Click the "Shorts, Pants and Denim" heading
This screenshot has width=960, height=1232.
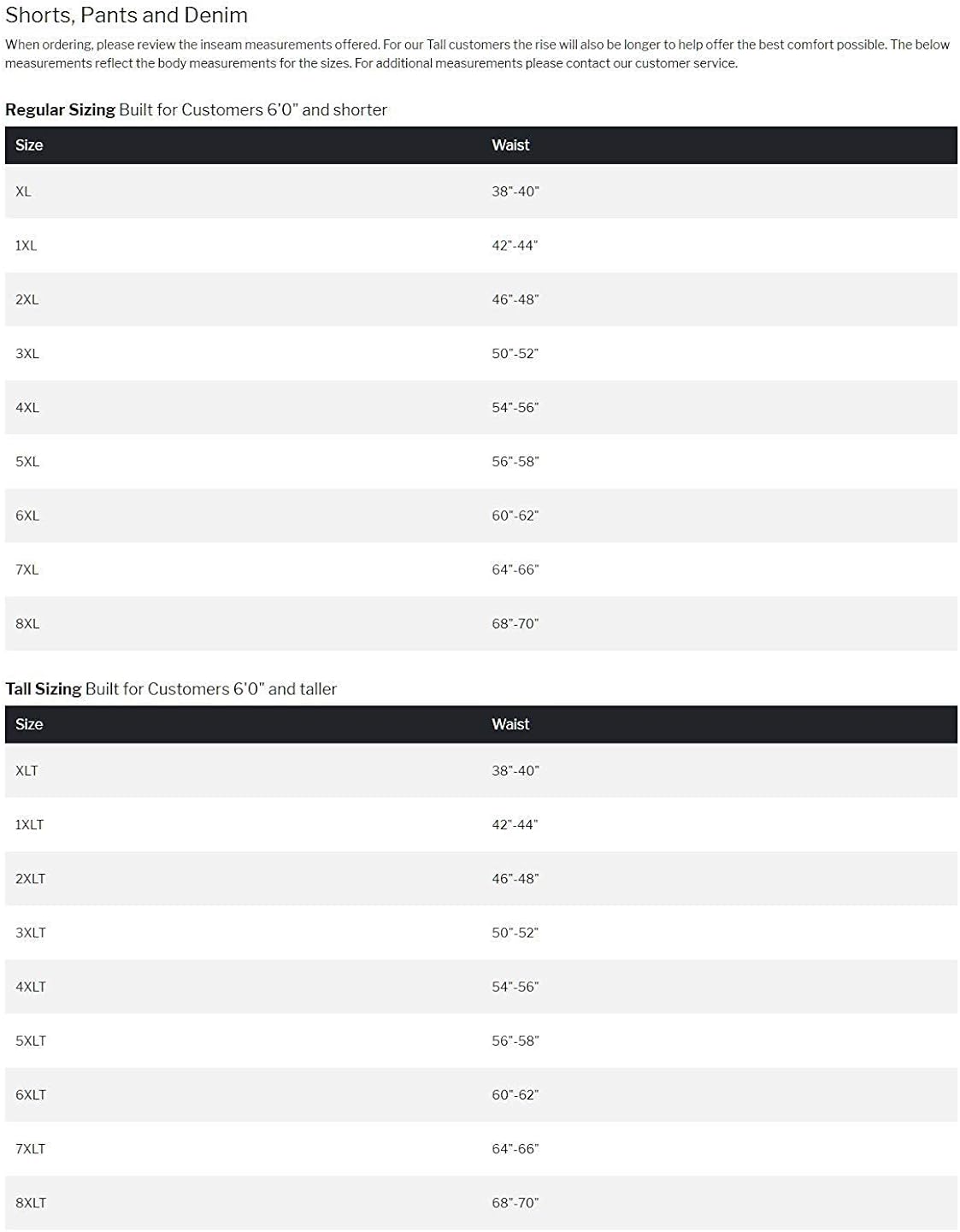point(127,15)
